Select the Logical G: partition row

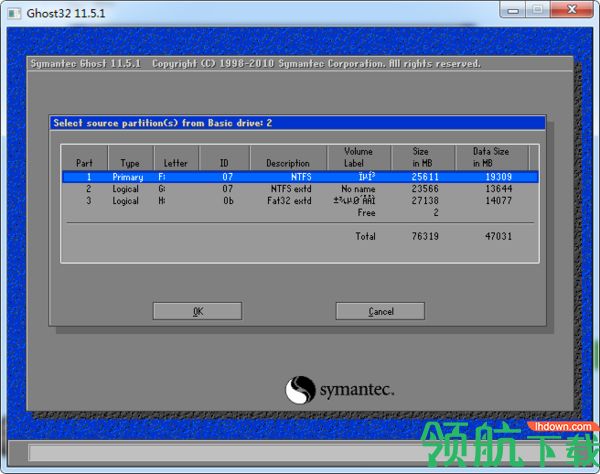(x=300, y=189)
